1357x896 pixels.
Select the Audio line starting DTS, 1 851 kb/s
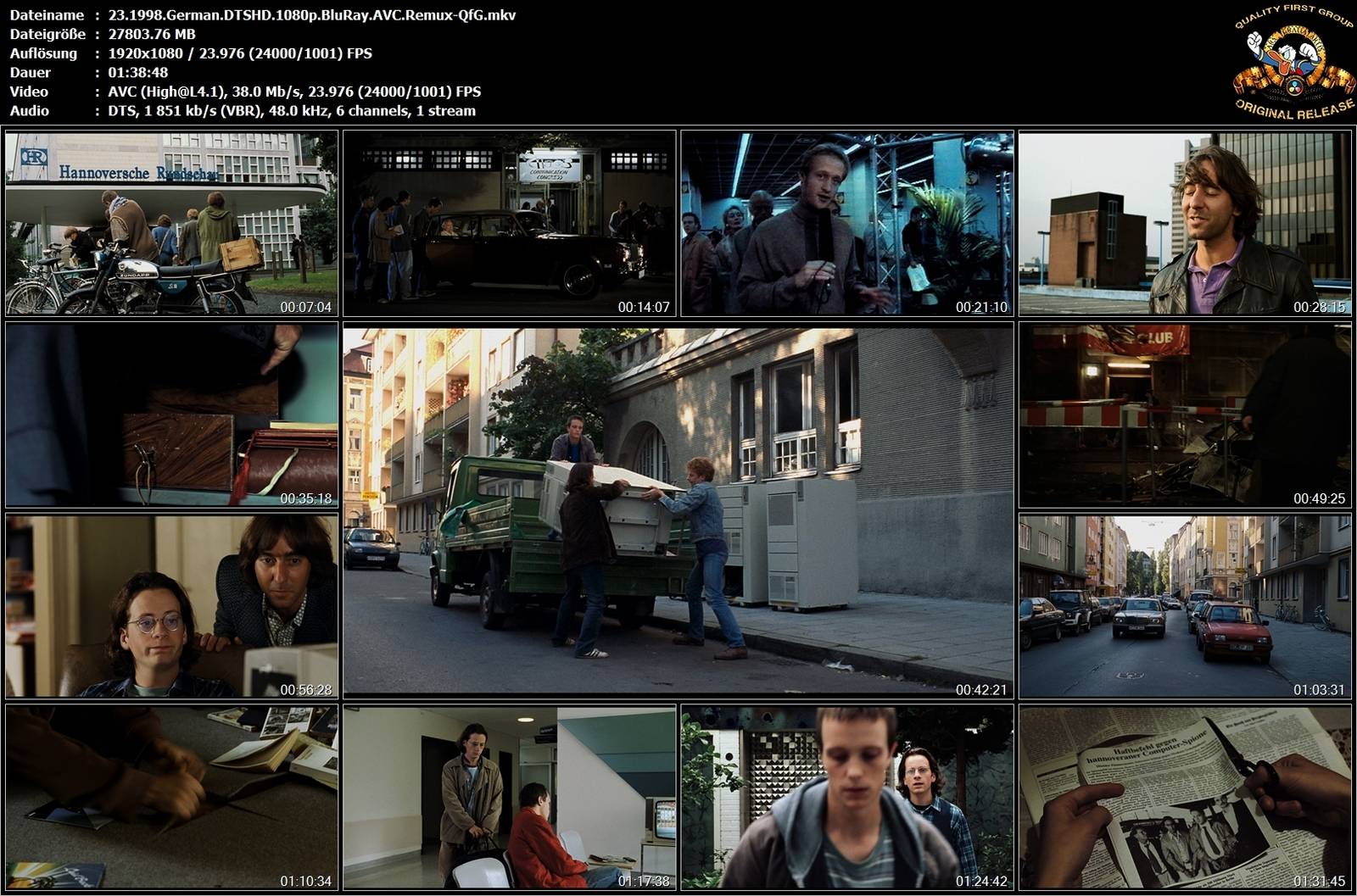pyautogui.click(x=292, y=110)
